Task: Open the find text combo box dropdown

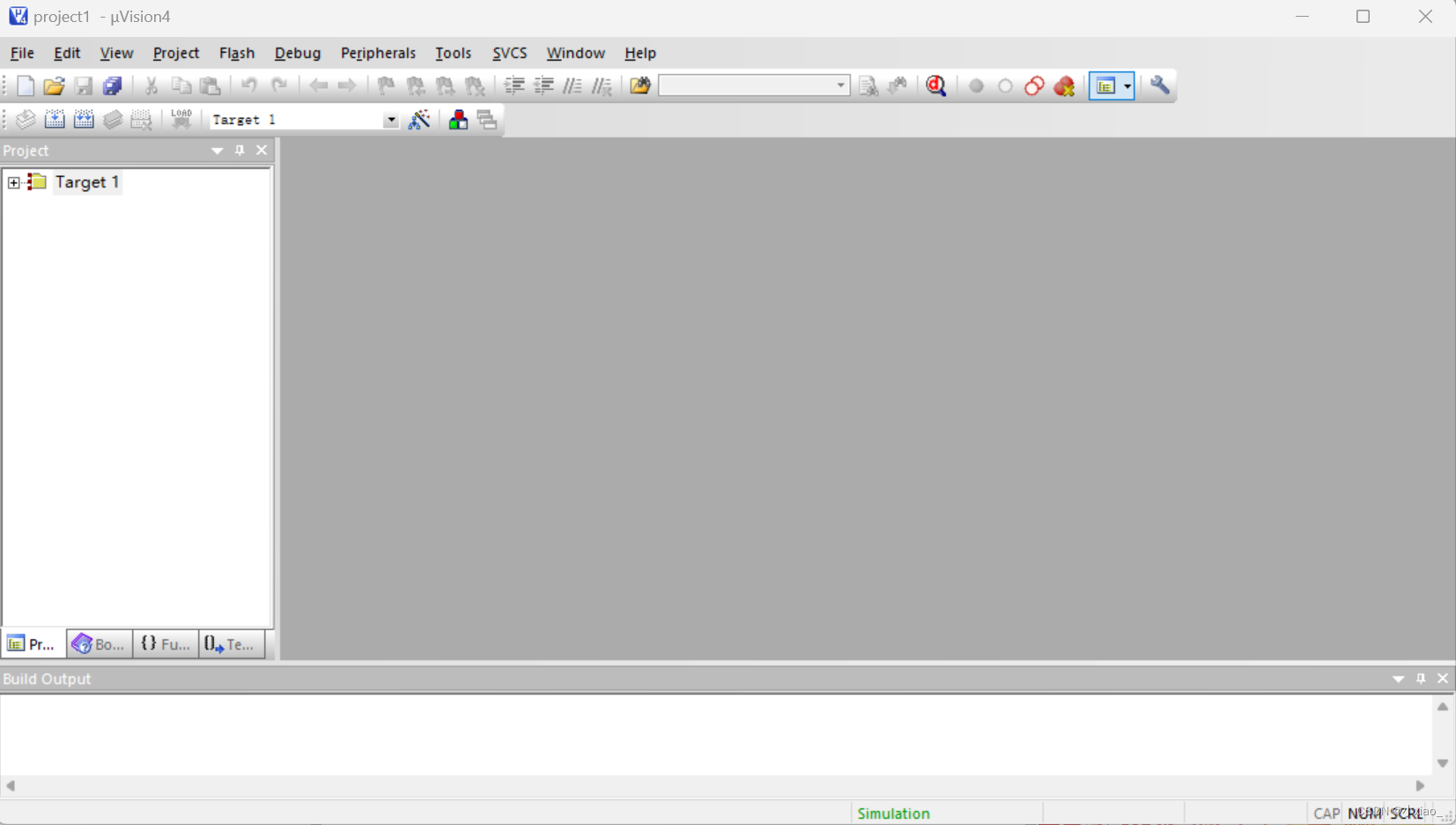Action: 840,85
